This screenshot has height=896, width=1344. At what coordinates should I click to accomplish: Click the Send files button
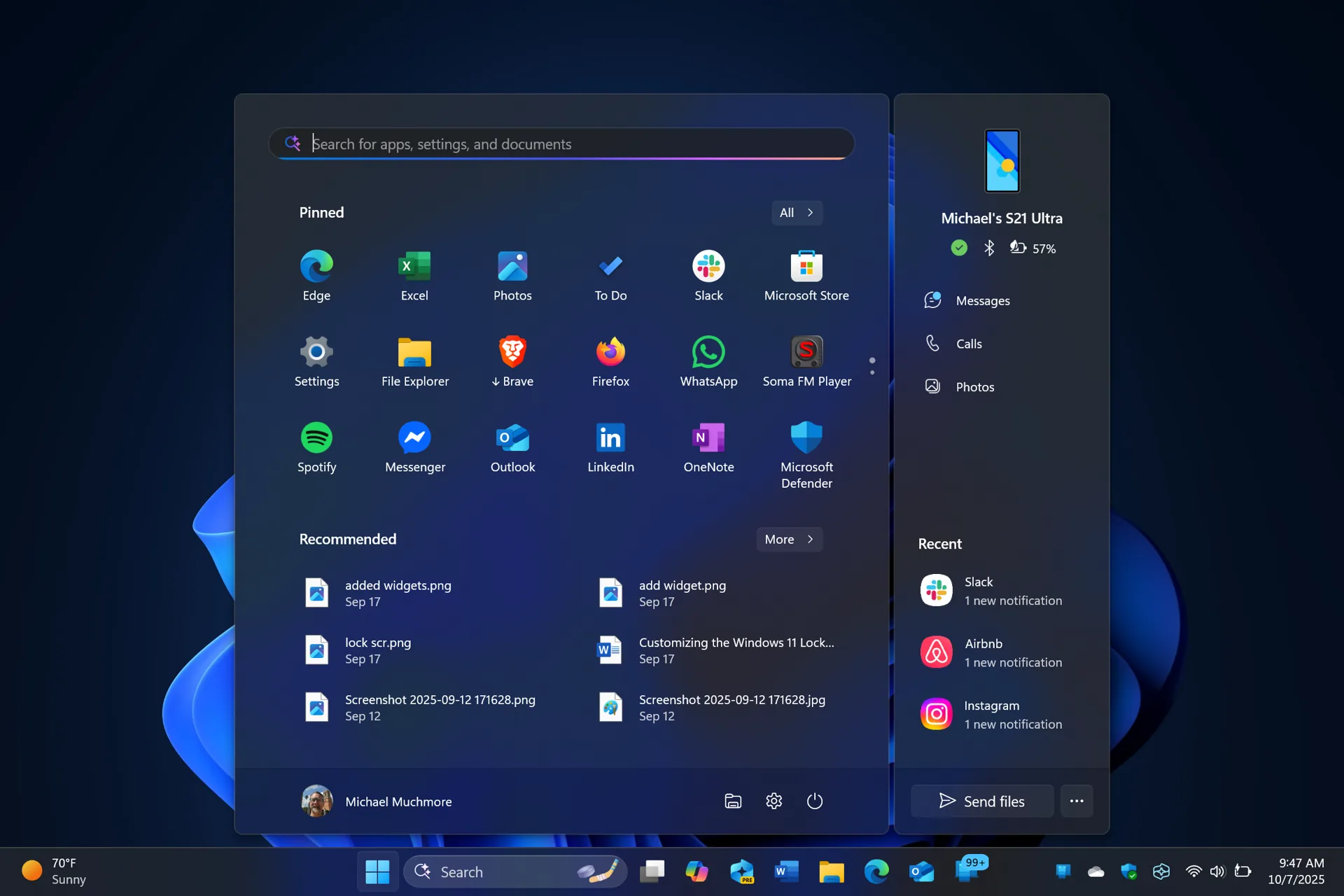click(x=982, y=801)
